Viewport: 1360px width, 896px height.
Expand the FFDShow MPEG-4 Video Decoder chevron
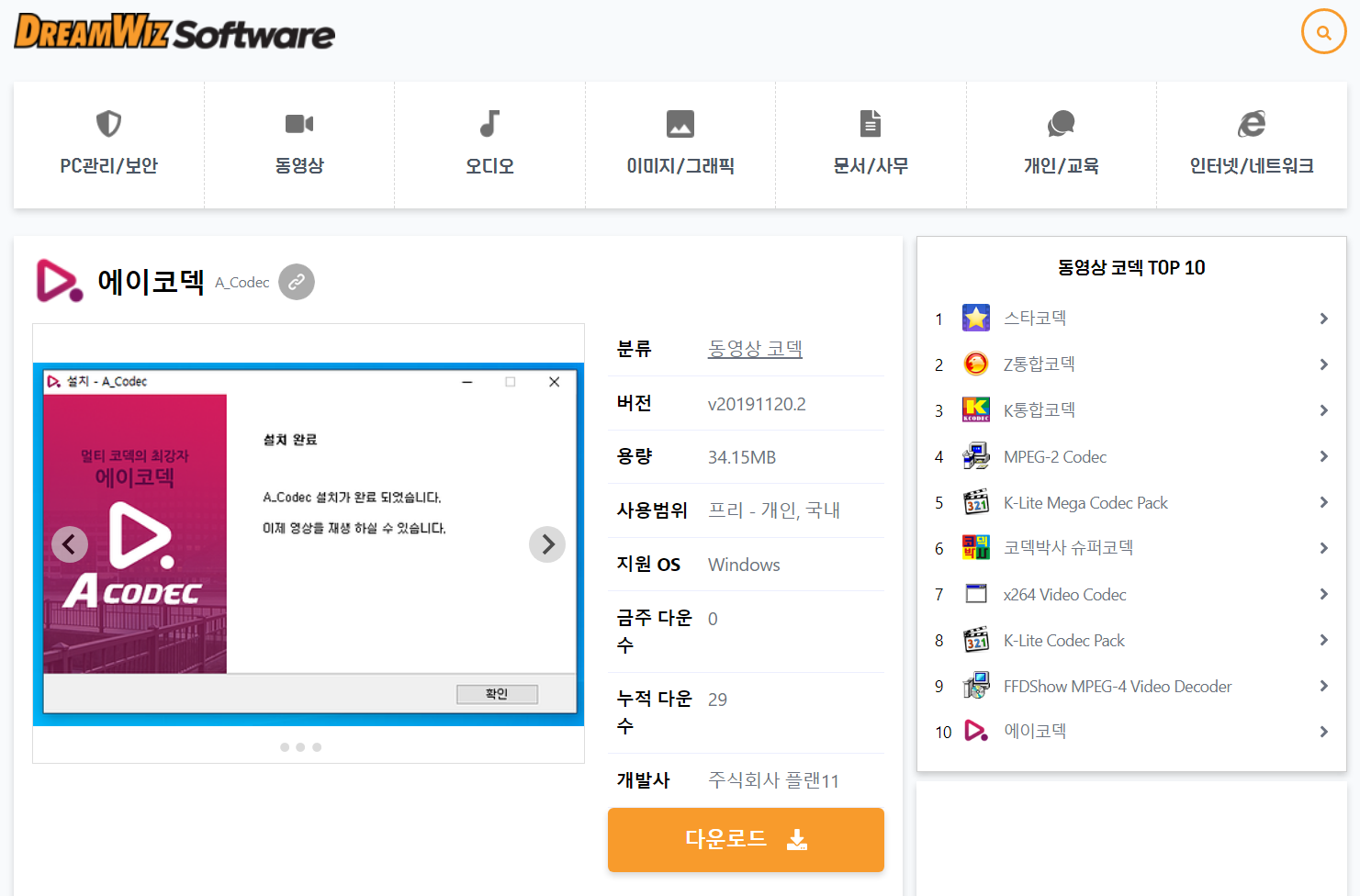(x=1323, y=686)
